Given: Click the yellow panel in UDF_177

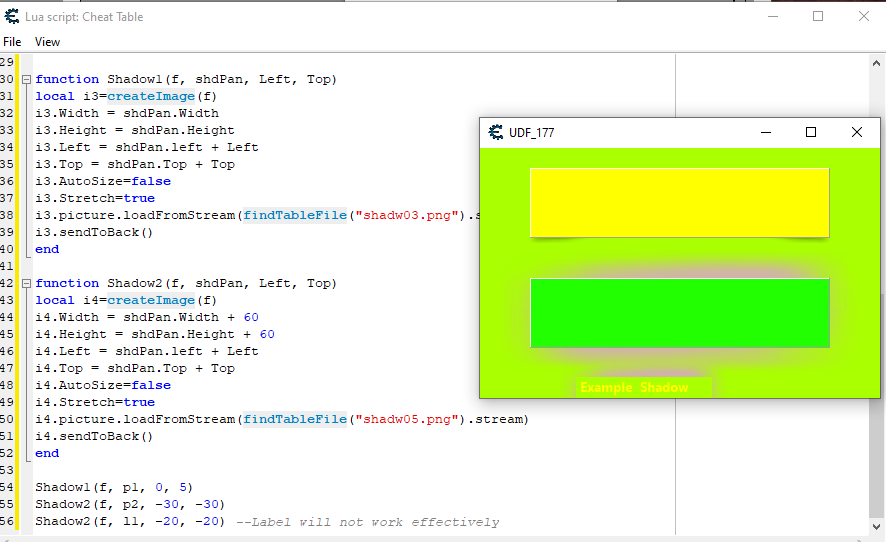Looking at the screenshot, I should point(679,202).
